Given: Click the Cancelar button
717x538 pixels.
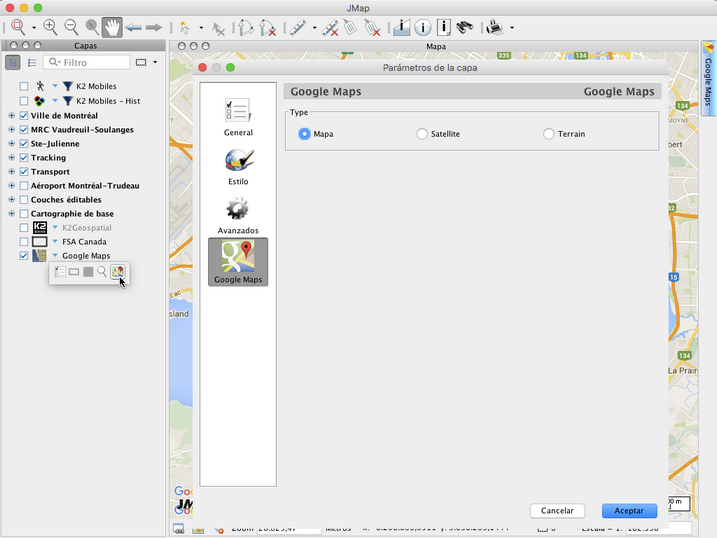Looking at the screenshot, I should (557, 511).
